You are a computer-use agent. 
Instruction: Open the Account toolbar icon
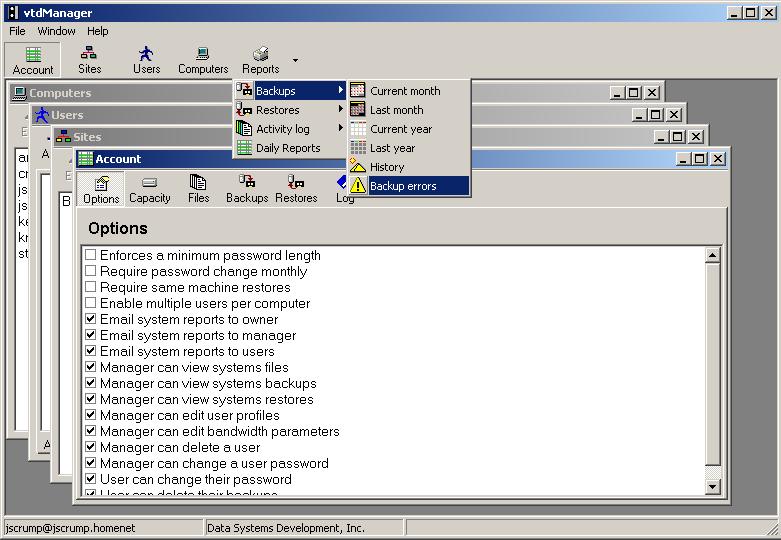tap(33, 60)
